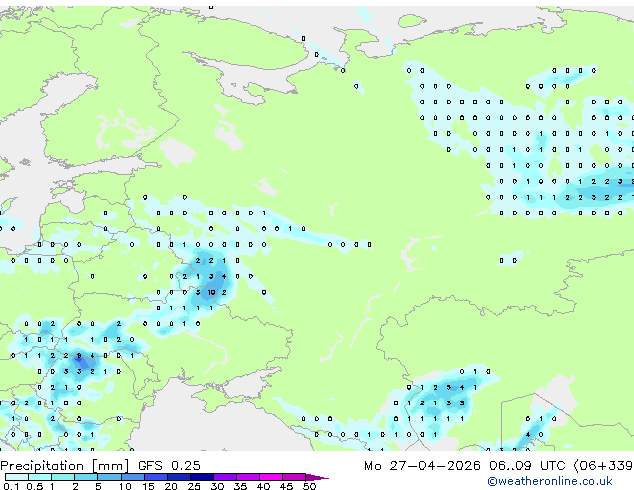634x490 pixels.
Task: Click the '(06+339' forecast offset text
Action: click(x=603, y=466)
